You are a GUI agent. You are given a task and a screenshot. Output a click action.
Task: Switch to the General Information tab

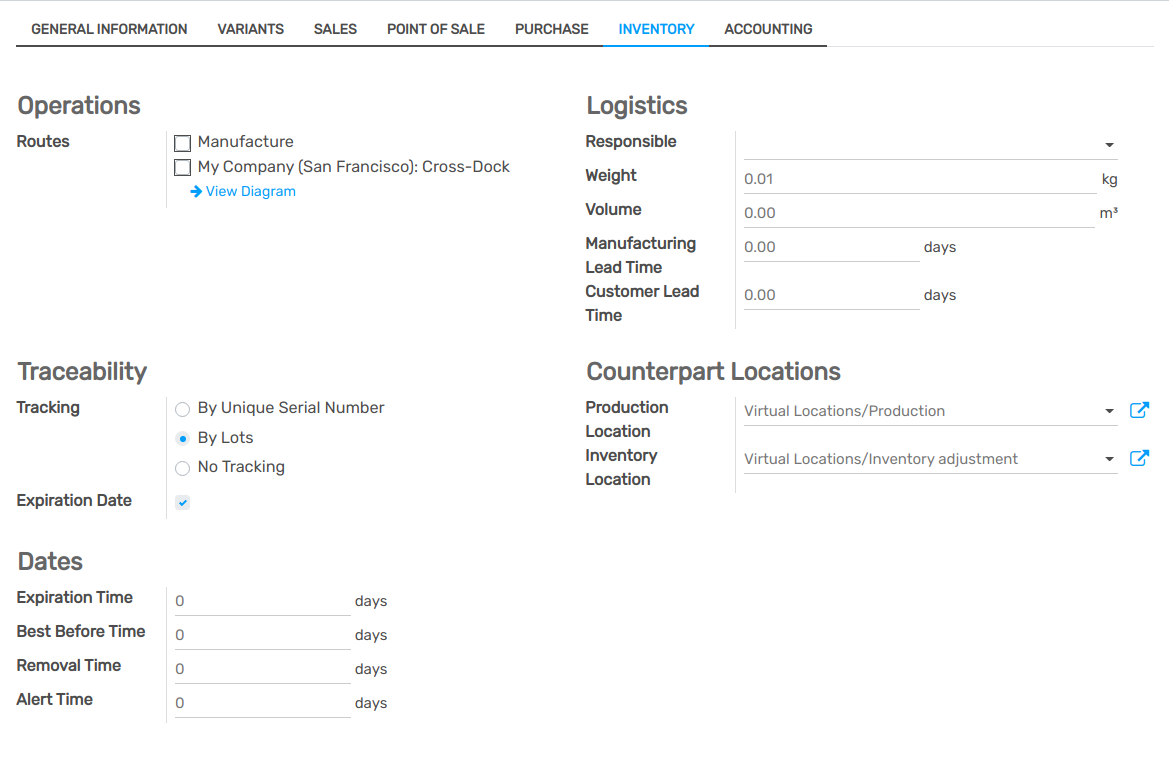(109, 29)
